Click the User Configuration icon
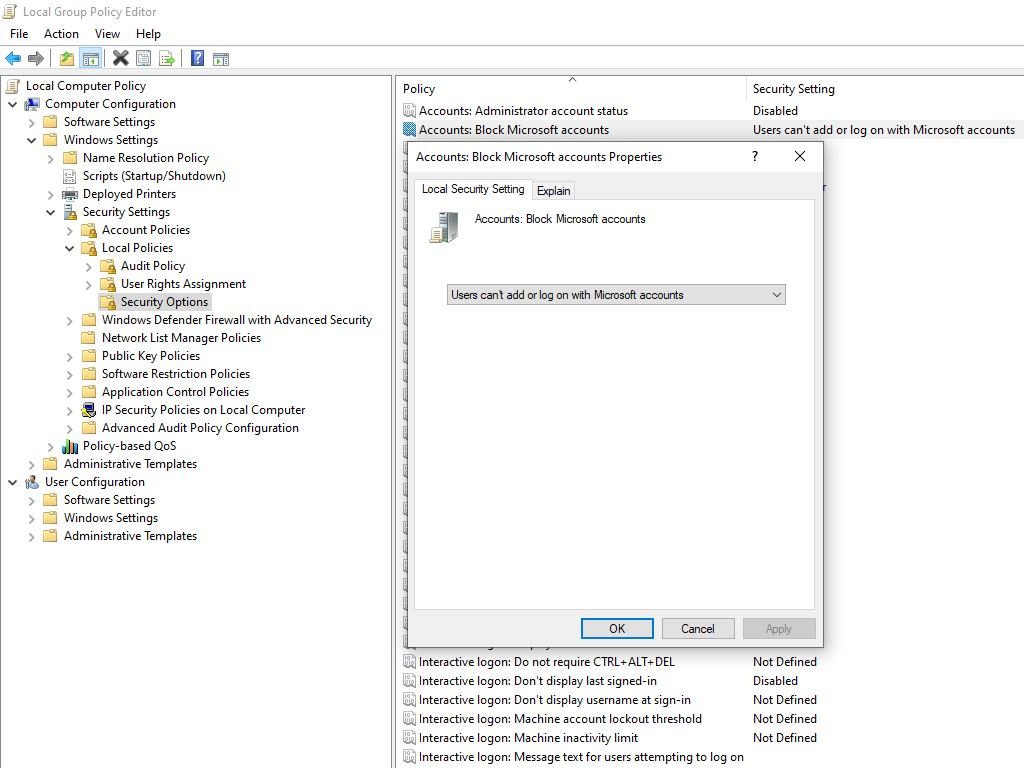This screenshot has height=768, width=1024. coord(32,482)
